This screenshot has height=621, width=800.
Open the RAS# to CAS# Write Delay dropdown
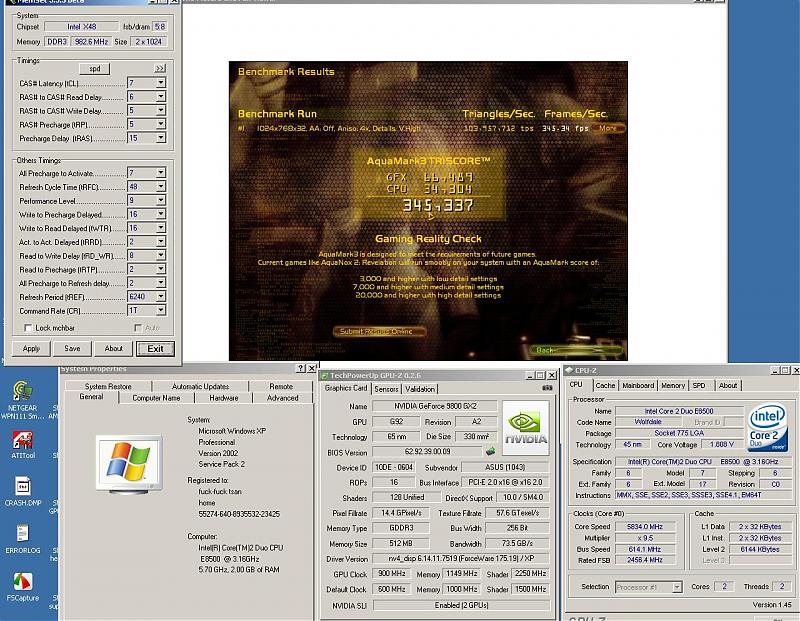[161, 111]
